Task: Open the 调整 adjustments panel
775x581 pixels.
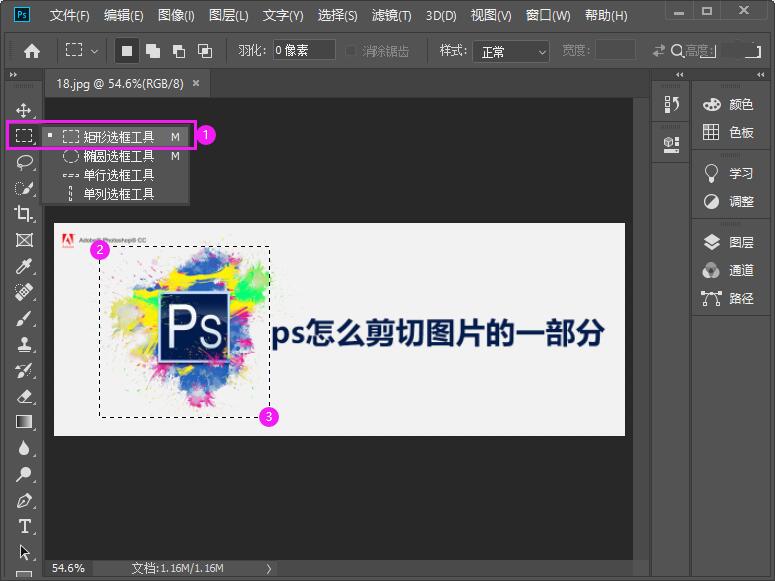Action: click(x=728, y=201)
